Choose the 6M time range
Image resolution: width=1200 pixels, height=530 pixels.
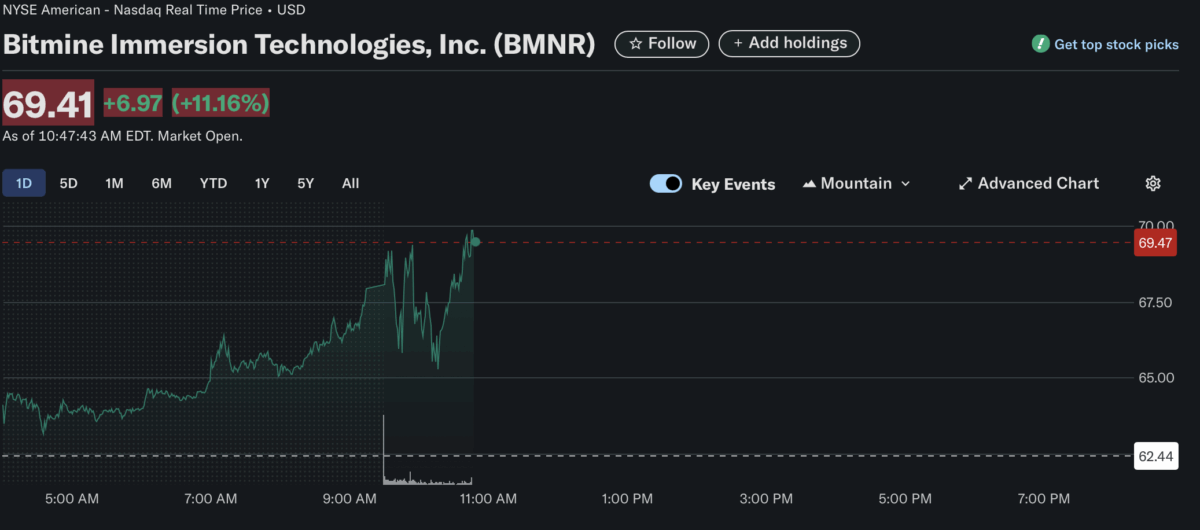161,183
